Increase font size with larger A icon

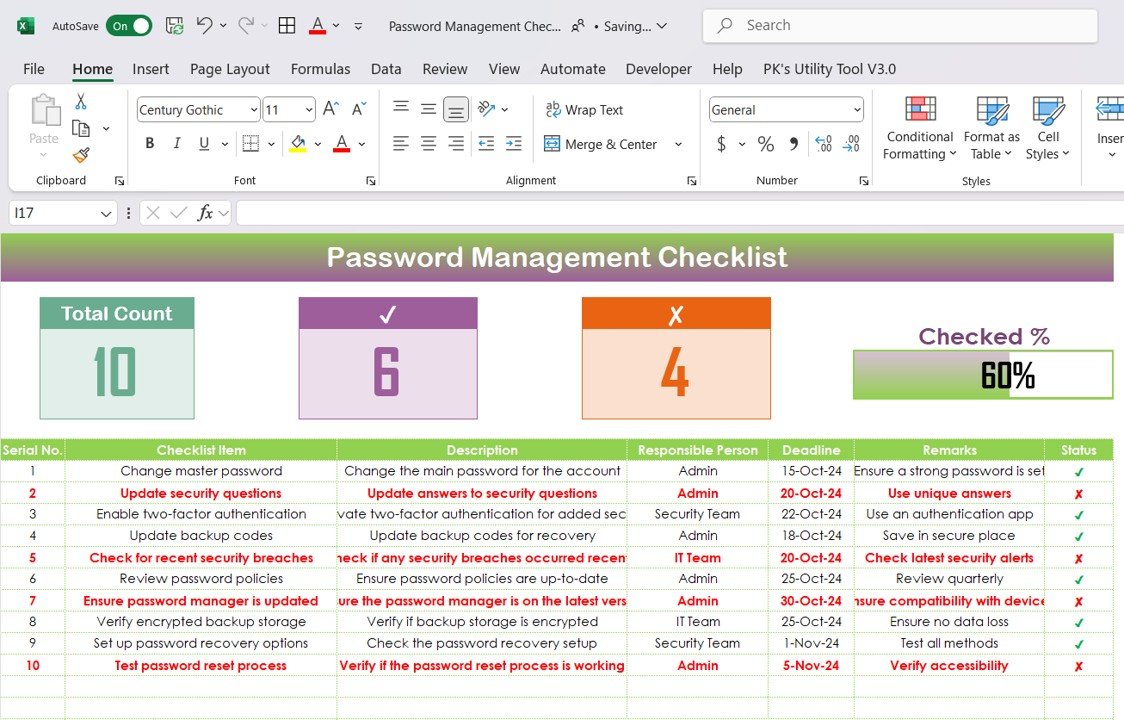pos(330,109)
